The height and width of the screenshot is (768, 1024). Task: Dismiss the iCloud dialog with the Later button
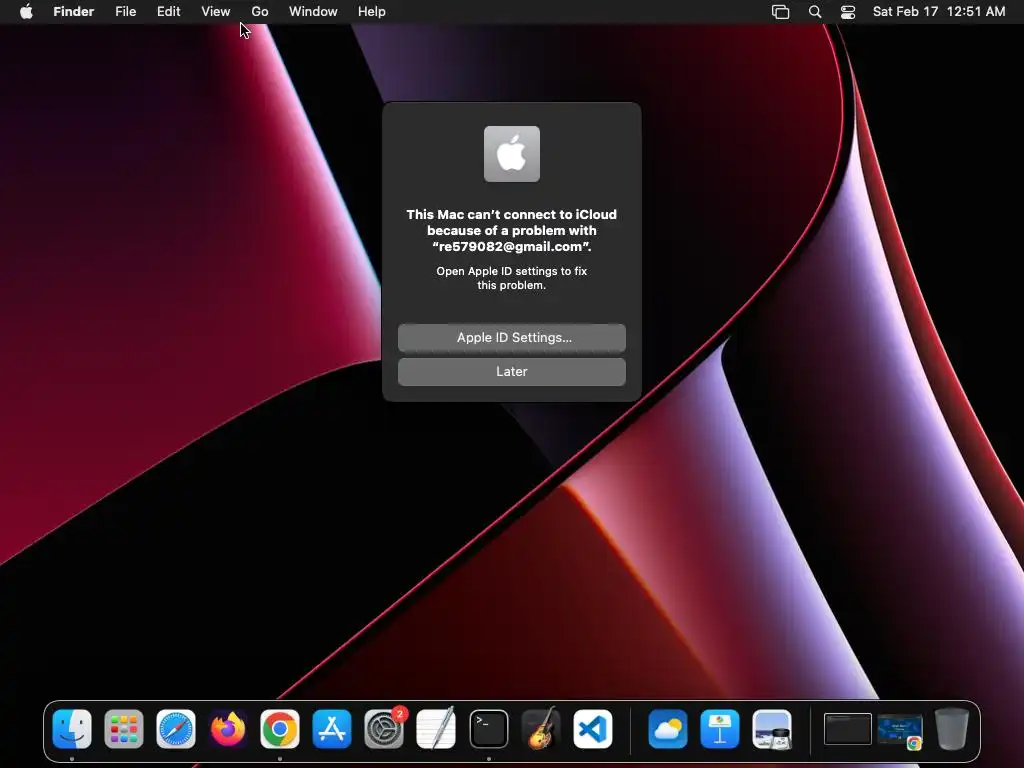click(x=512, y=372)
